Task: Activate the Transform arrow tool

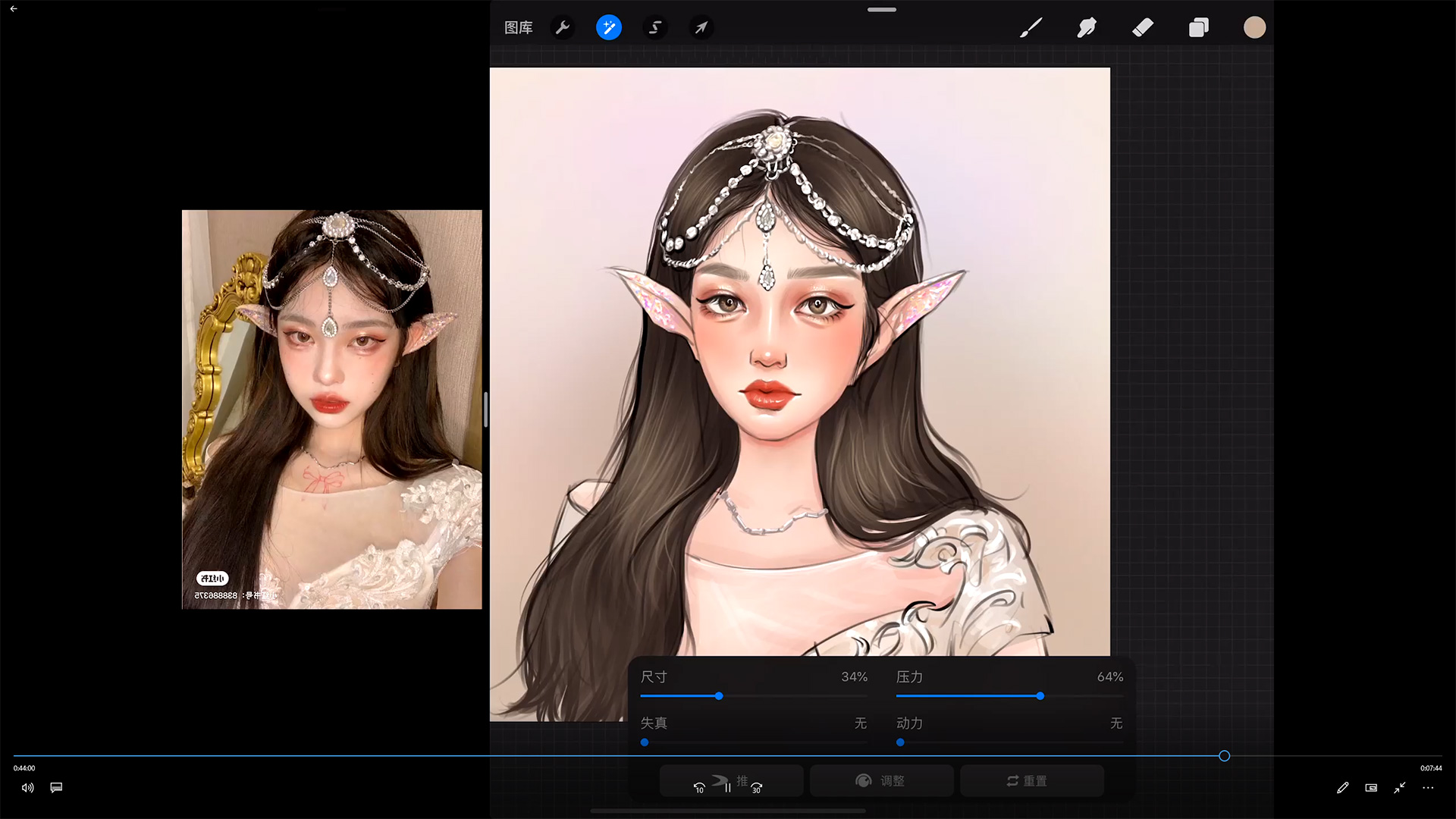Action: [x=701, y=28]
